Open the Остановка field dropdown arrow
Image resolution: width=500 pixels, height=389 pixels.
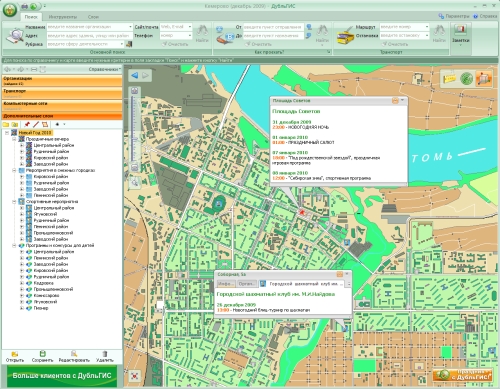pos(427,35)
